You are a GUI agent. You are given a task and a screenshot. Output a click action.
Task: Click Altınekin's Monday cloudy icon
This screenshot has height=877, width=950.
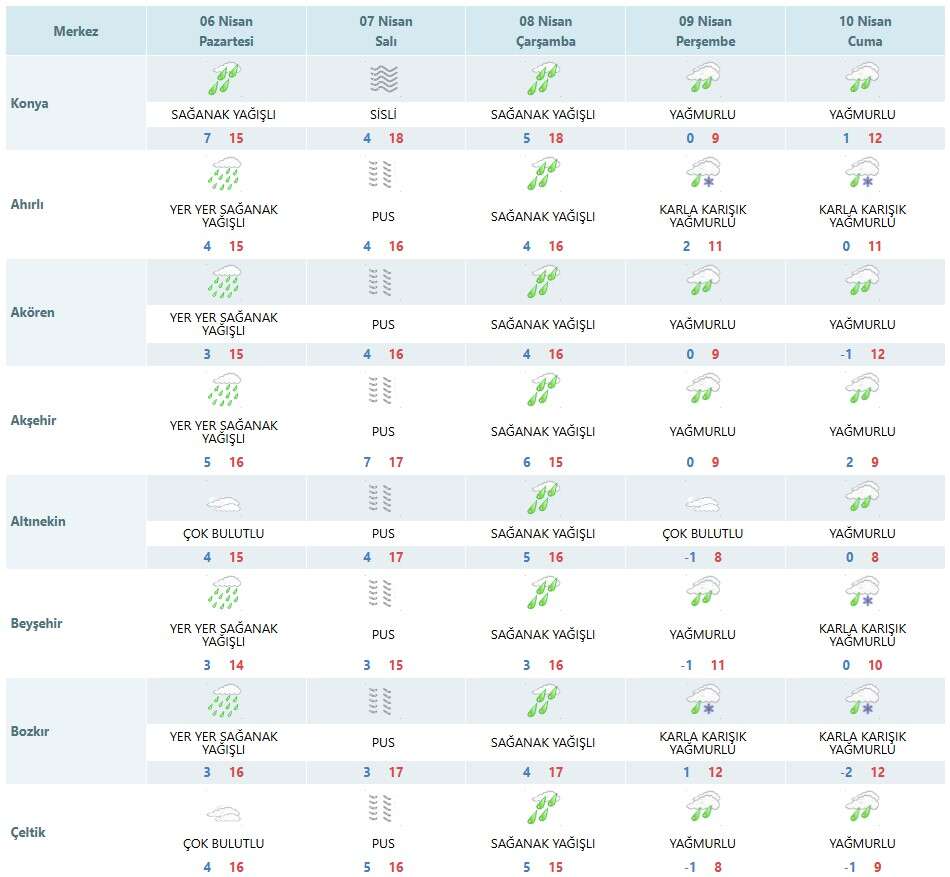(x=224, y=505)
